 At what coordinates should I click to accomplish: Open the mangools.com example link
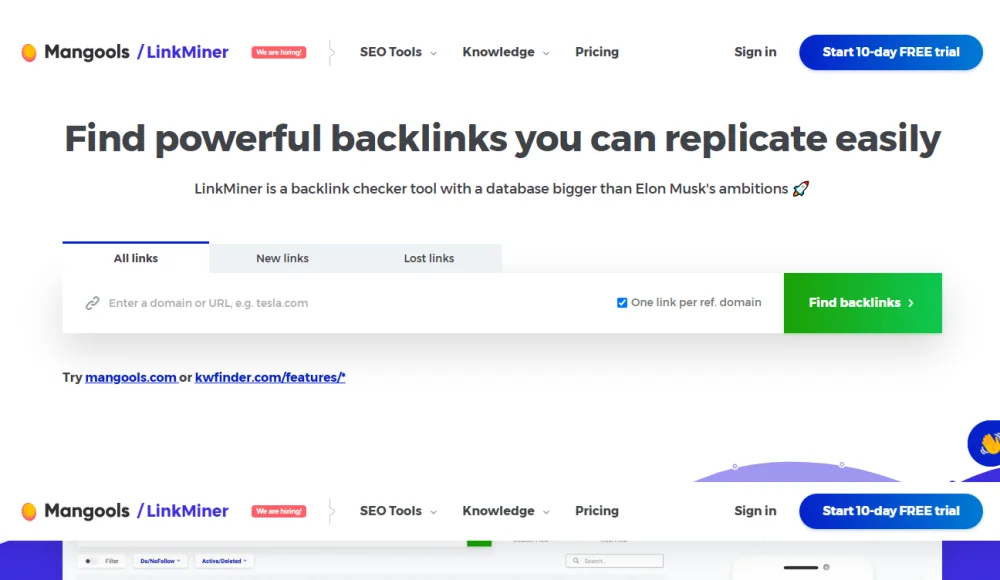(x=130, y=378)
